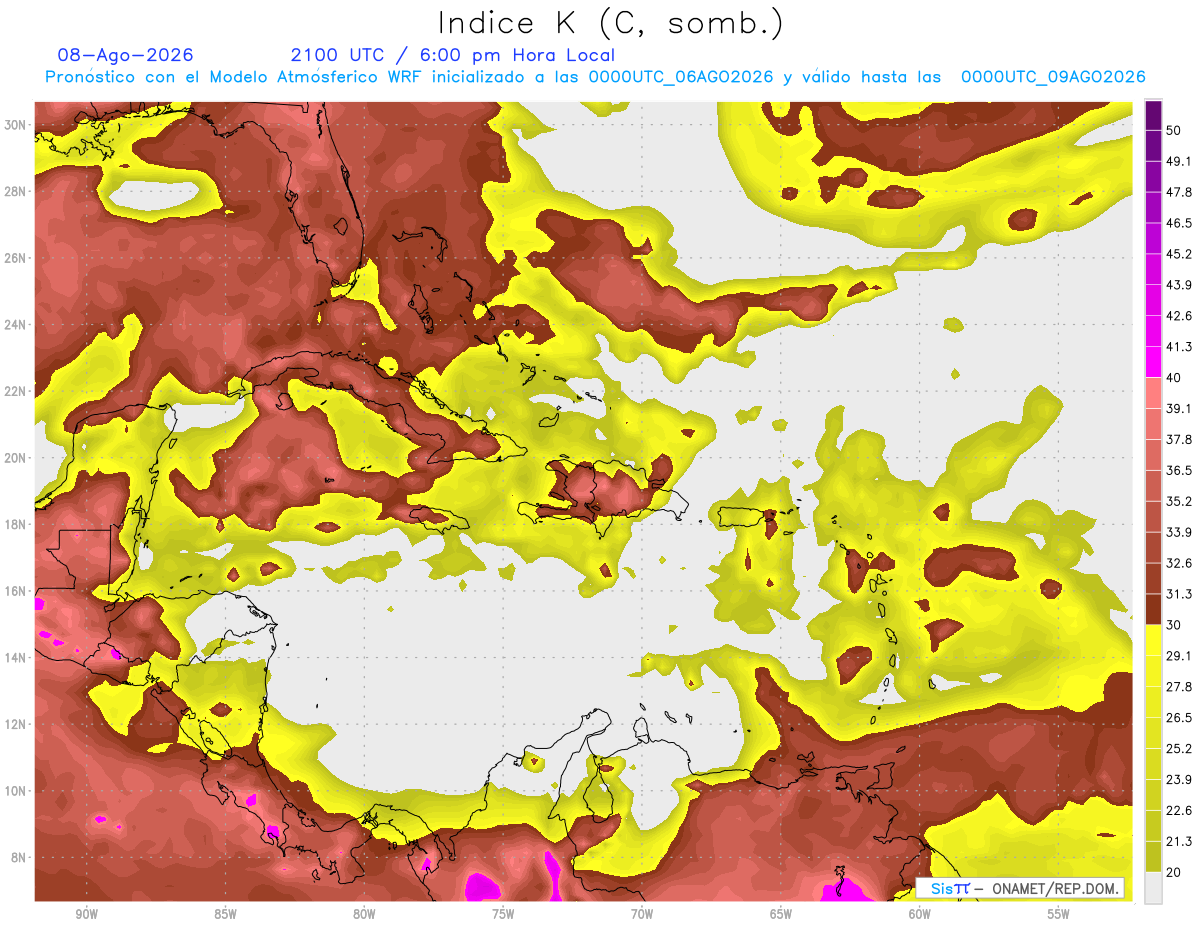
Task: Click the latitude axis label "14N"
Action: (x=16, y=658)
